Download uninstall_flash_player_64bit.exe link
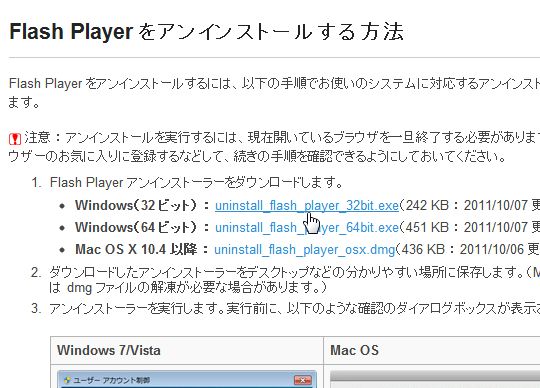The height and width of the screenshot is (388, 540). (307, 228)
